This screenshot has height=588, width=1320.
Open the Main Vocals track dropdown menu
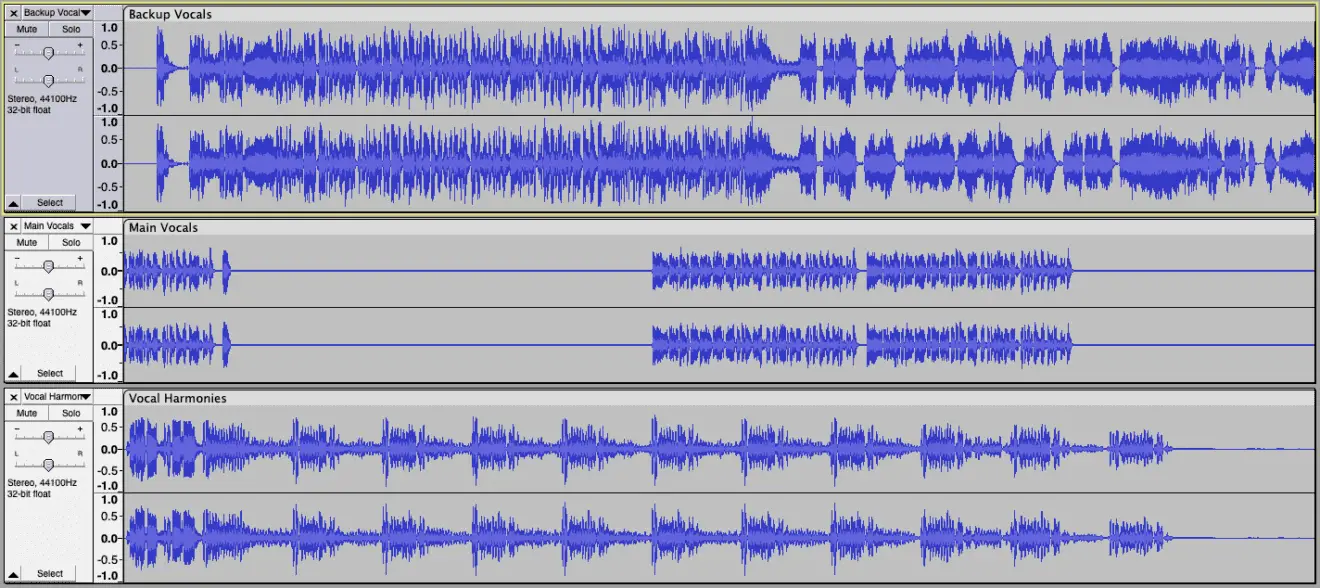(x=86, y=226)
